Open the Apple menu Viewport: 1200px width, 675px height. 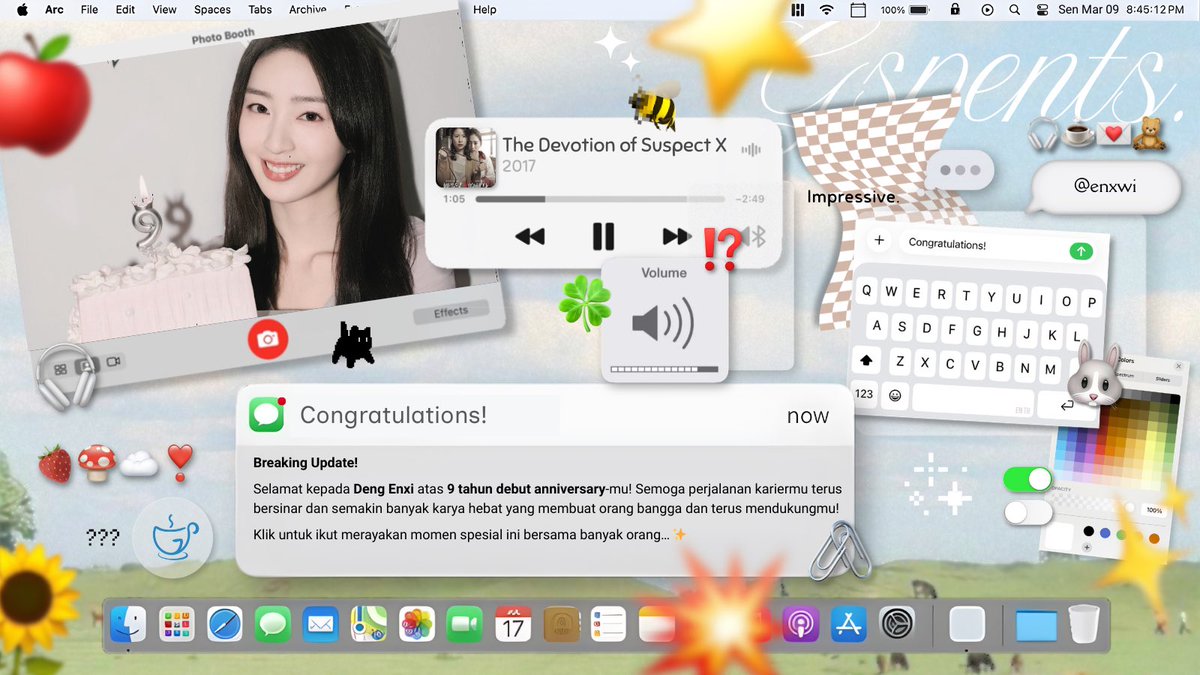22,10
